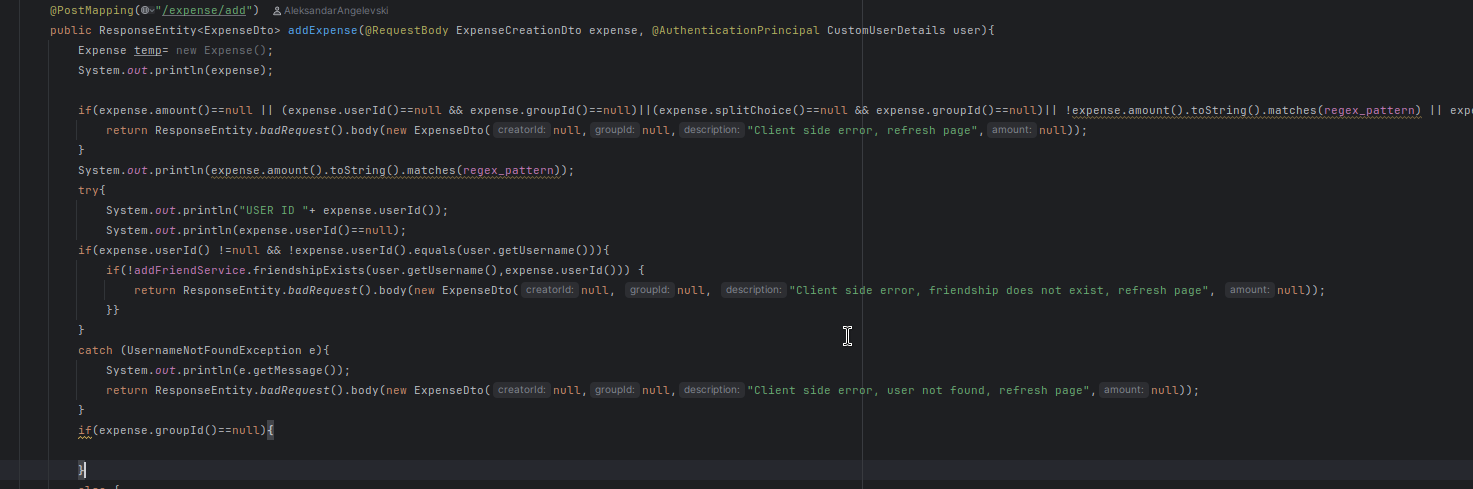
Task: Open the dropdown arrow beside the endpoint globe
Action: tap(154, 10)
